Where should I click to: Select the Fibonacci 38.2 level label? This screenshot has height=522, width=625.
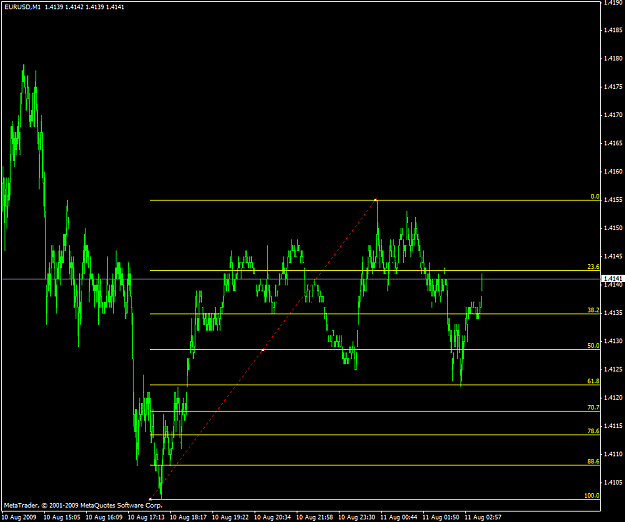pyautogui.click(x=593, y=310)
